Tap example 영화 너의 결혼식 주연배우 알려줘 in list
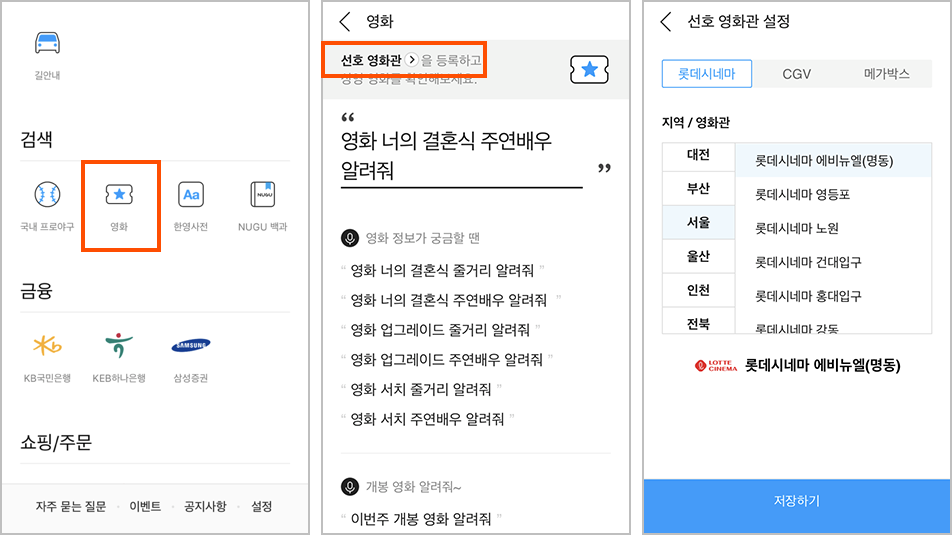 coord(449,300)
